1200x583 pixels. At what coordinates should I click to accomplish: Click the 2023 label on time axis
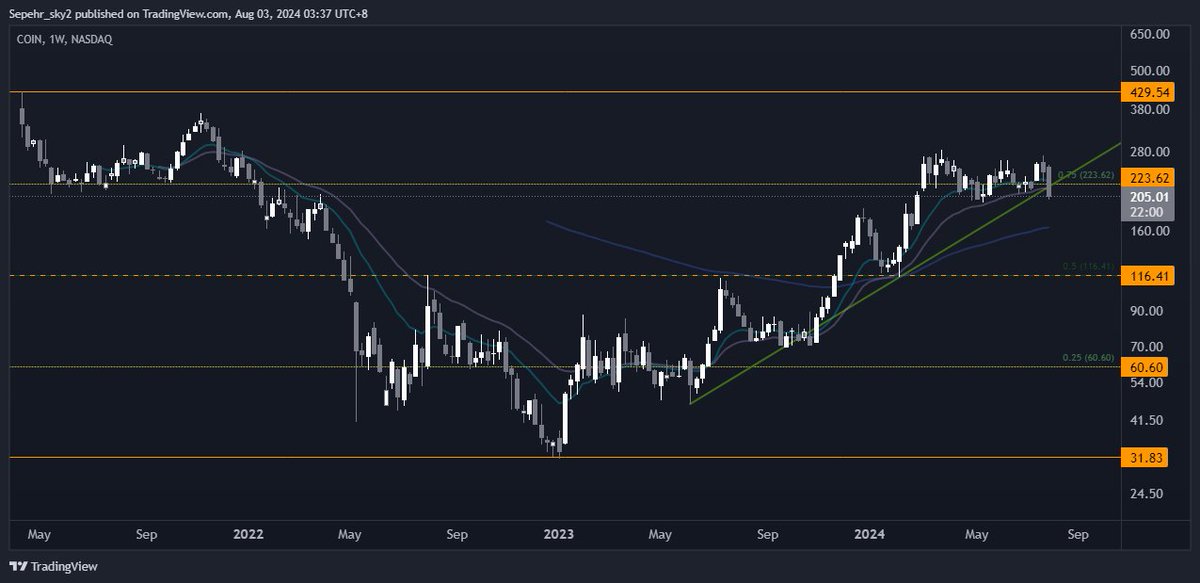click(558, 535)
